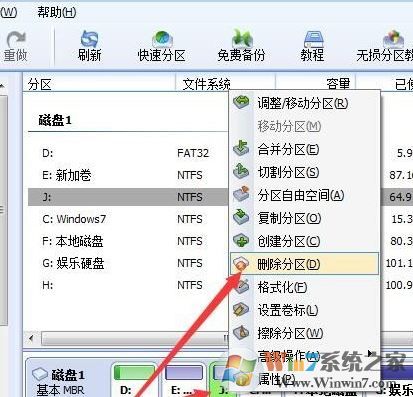Click the icon beside 分区自由空间(A)
The height and width of the screenshot is (397, 413).
(x=241, y=194)
